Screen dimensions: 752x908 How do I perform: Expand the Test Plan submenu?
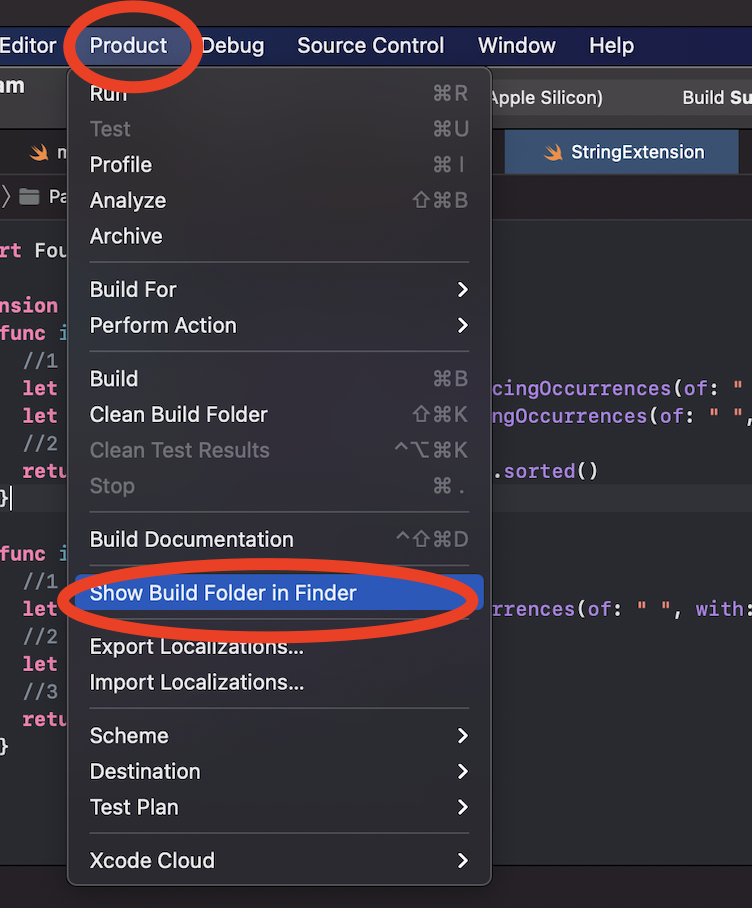tap(133, 807)
